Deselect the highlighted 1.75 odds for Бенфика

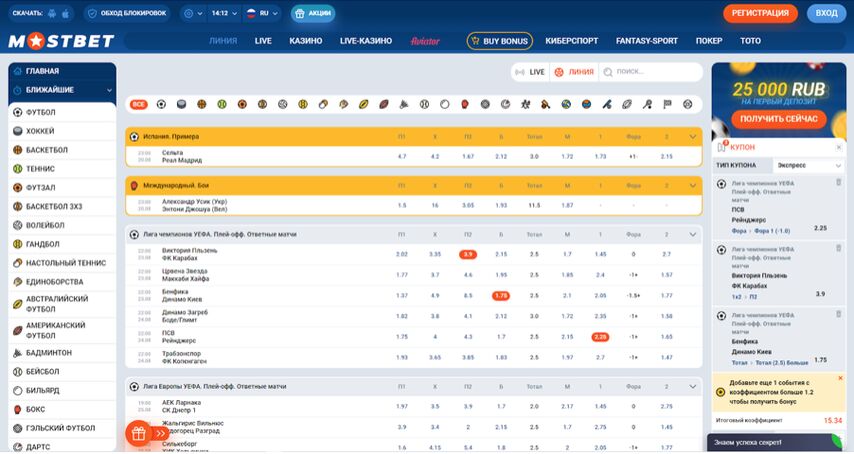pyautogui.click(x=501, y=296)
